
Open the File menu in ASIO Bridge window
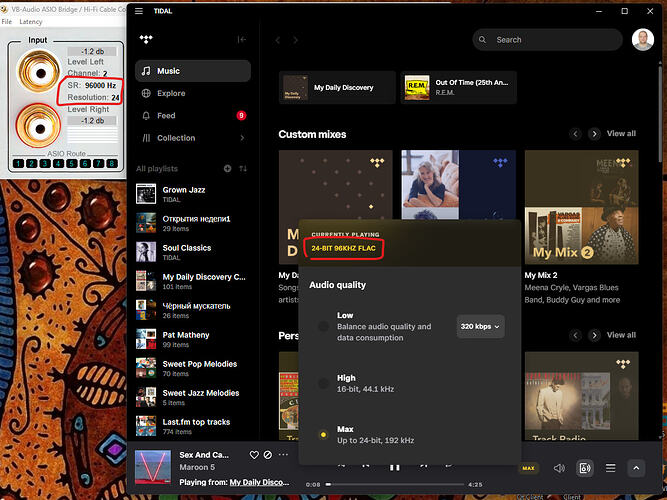(x=7, y=22)
